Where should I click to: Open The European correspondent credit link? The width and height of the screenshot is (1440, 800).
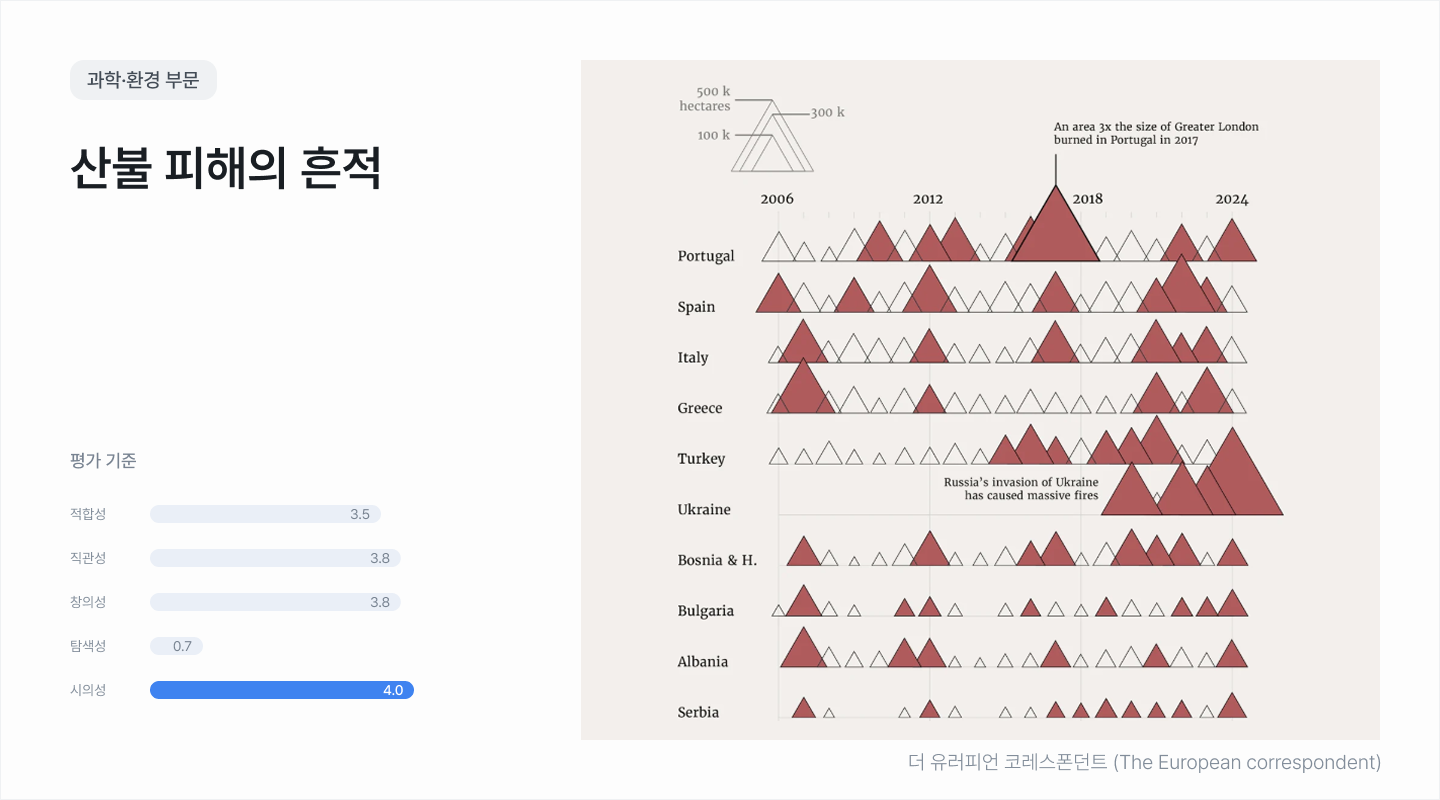[1144, 762]
